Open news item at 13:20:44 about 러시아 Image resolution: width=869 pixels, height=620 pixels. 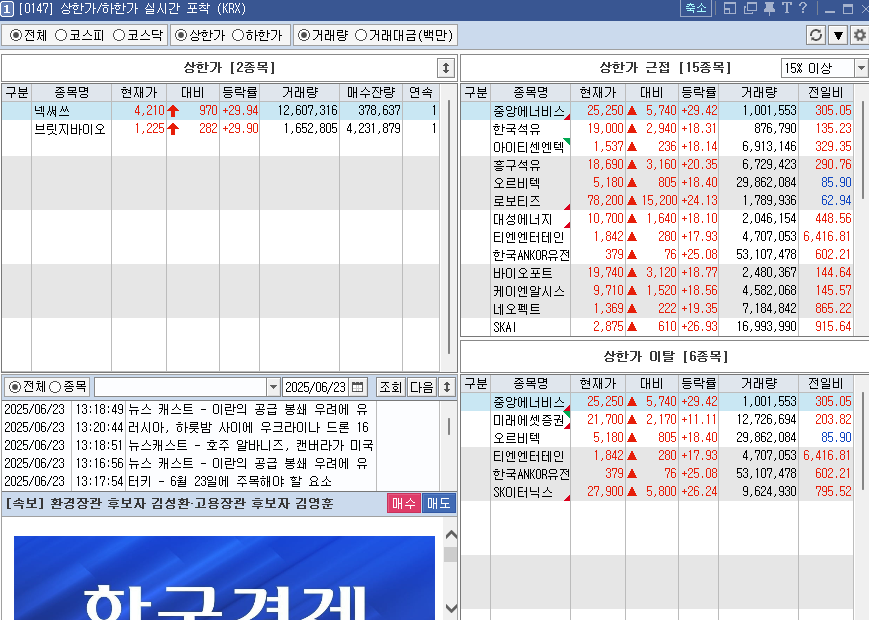tap(188, 427)
